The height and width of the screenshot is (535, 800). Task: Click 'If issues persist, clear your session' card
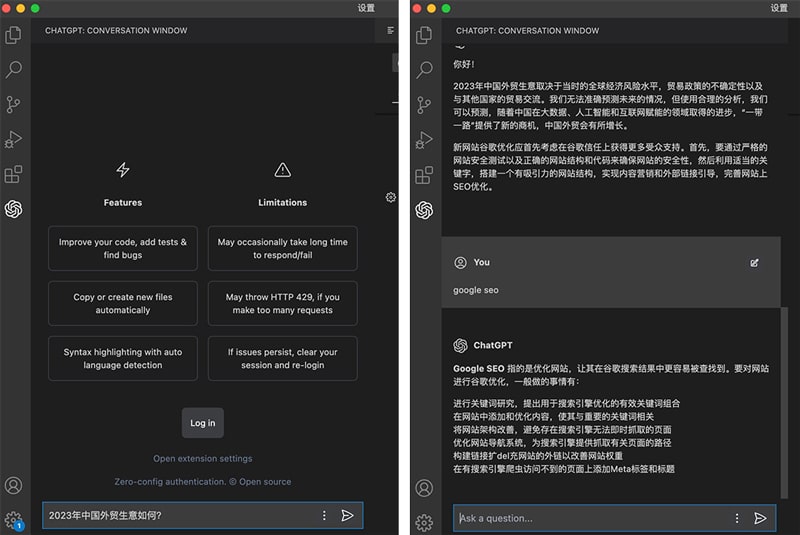(x=283, y=359)
